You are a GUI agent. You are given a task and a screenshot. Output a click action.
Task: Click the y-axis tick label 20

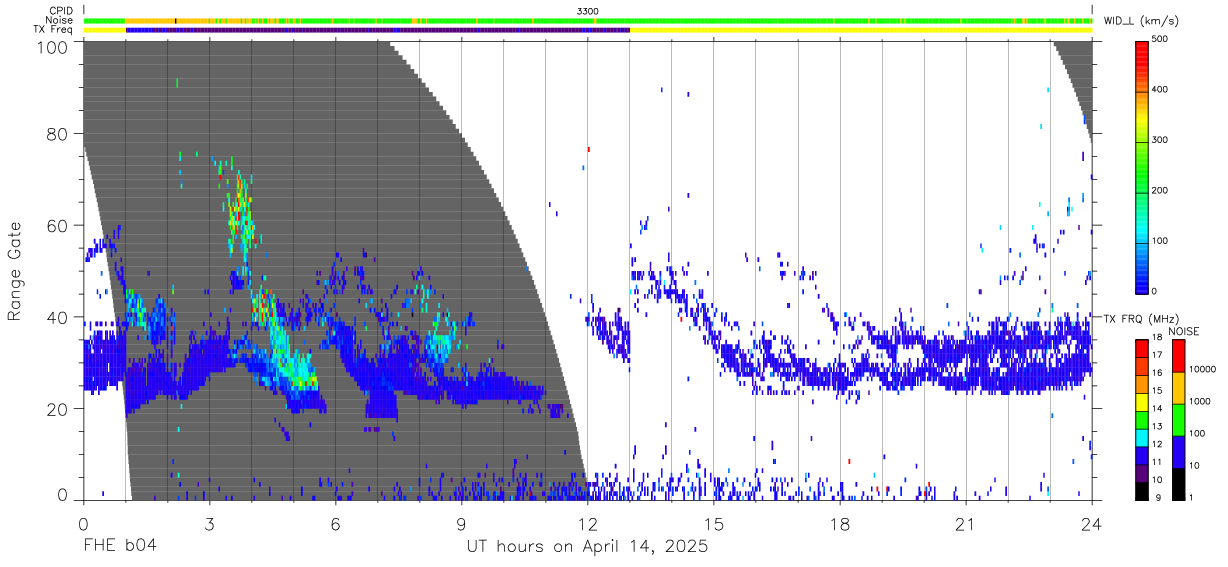pos(57,409)
